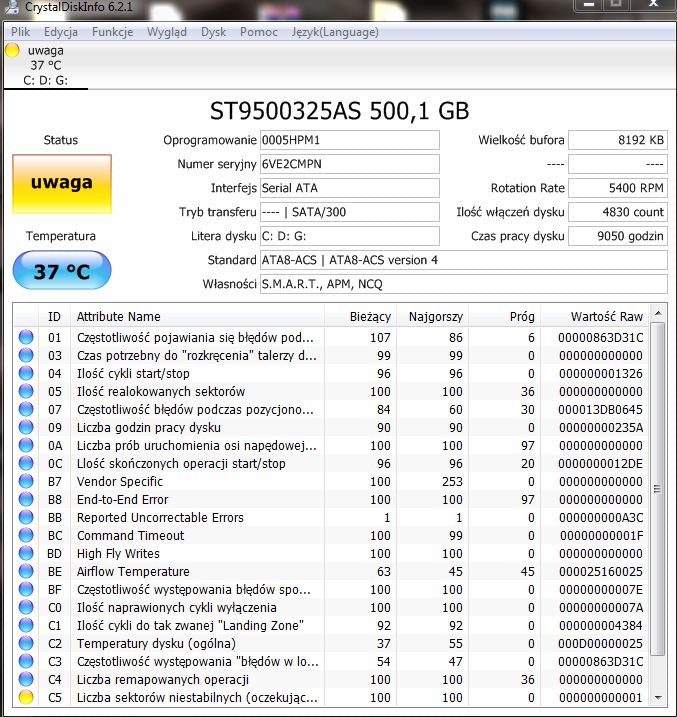
Task: Select the Liczba sektorów niestabilnych row name
Action: (197, 697)
